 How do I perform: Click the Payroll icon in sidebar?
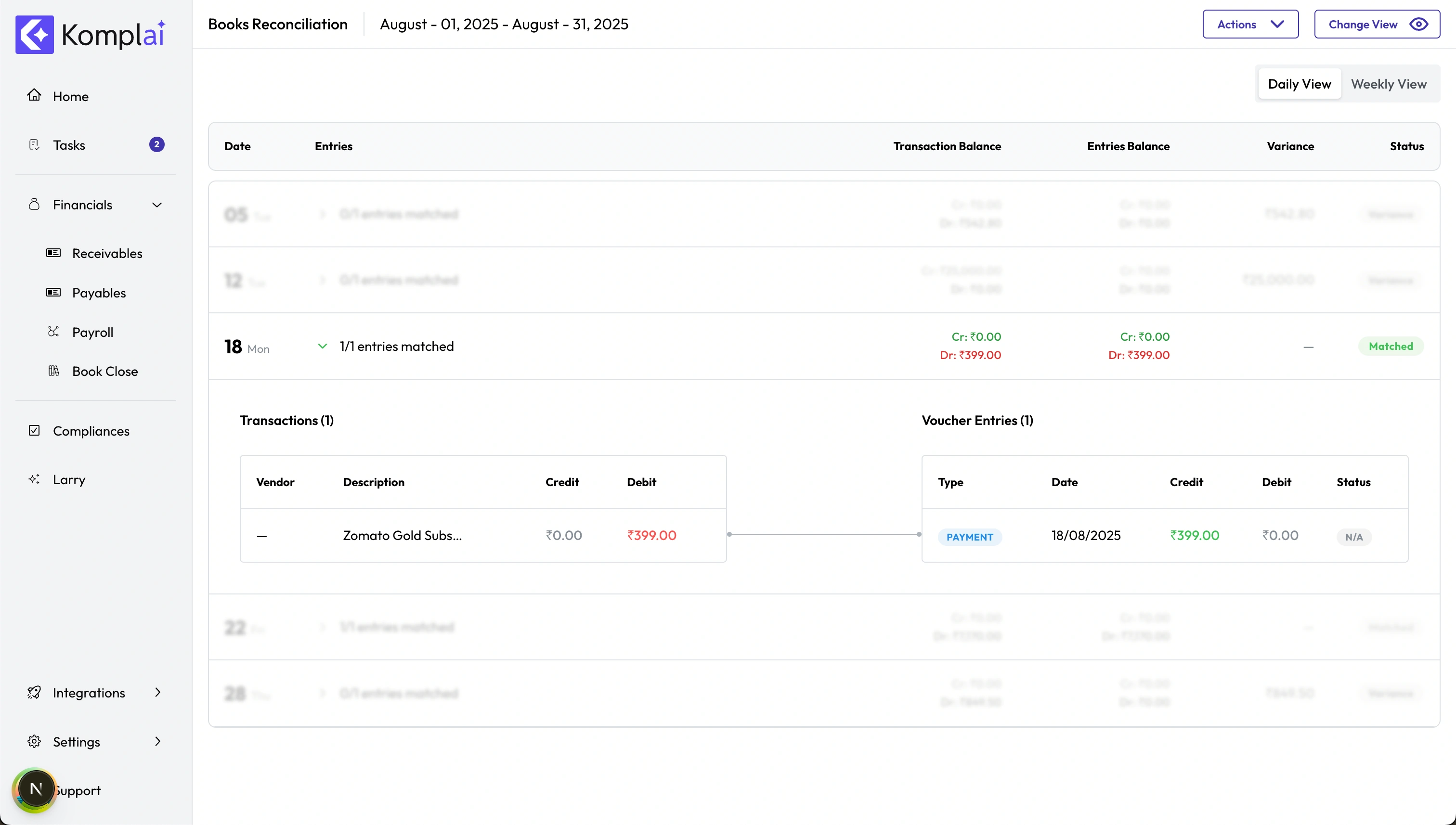53,332
